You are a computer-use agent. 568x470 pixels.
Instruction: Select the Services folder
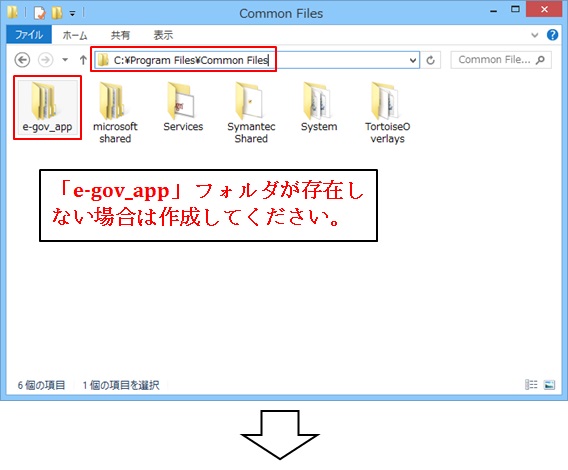pos(183,107)
